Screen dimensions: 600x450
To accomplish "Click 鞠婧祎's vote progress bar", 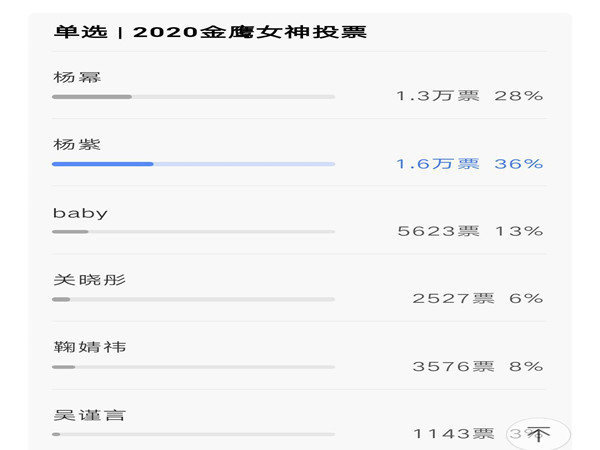I will point(194,367).
